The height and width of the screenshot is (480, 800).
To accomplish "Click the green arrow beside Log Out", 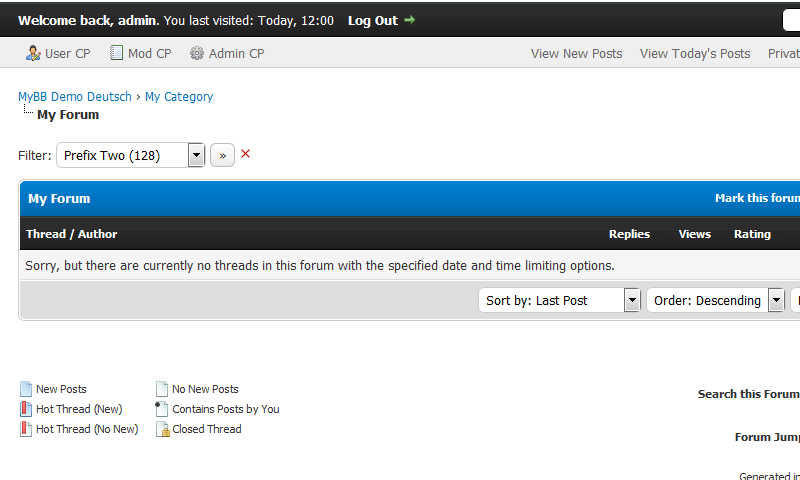I will coord(409,20).
